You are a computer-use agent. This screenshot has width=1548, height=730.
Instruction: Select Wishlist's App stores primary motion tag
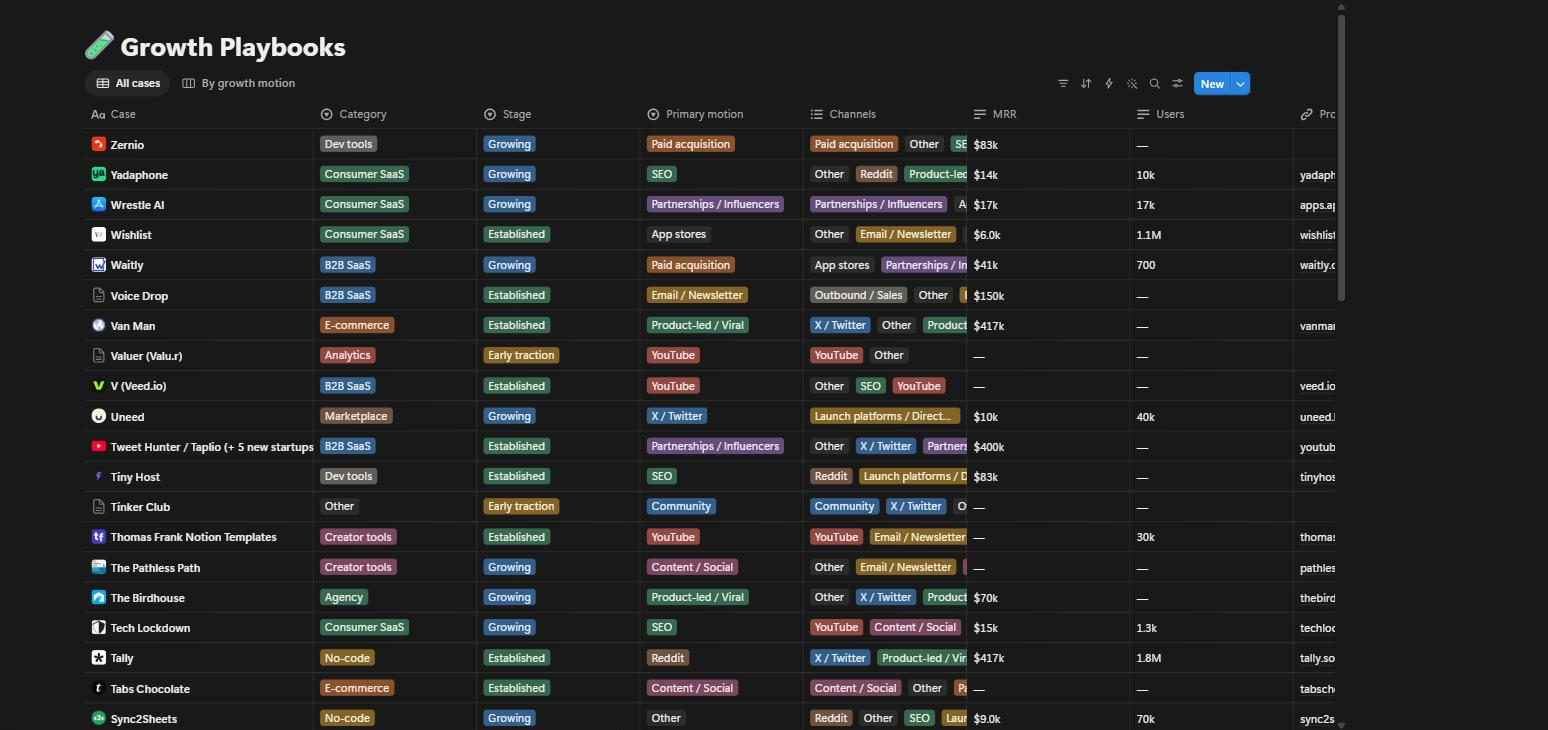[x=679, y=234]
